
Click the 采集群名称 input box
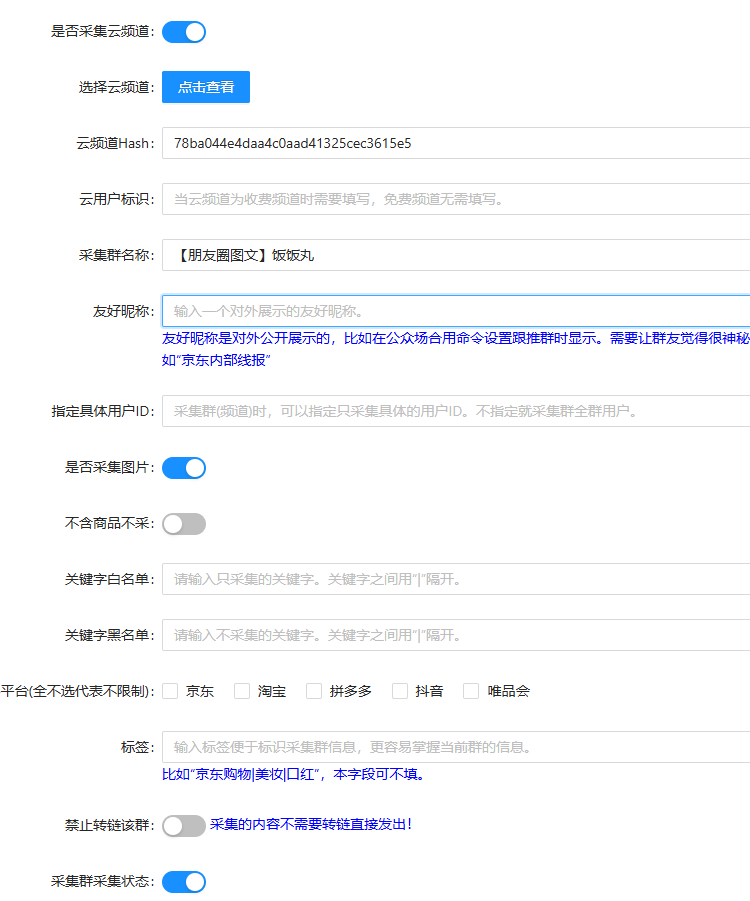456,255
